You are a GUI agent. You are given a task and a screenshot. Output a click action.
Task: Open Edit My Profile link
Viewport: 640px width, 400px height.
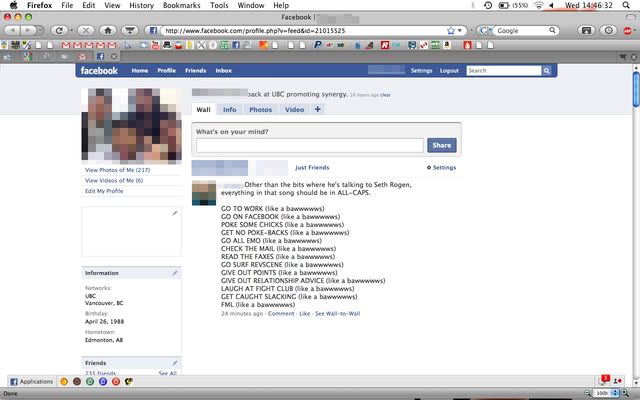[x=104, y=191]
